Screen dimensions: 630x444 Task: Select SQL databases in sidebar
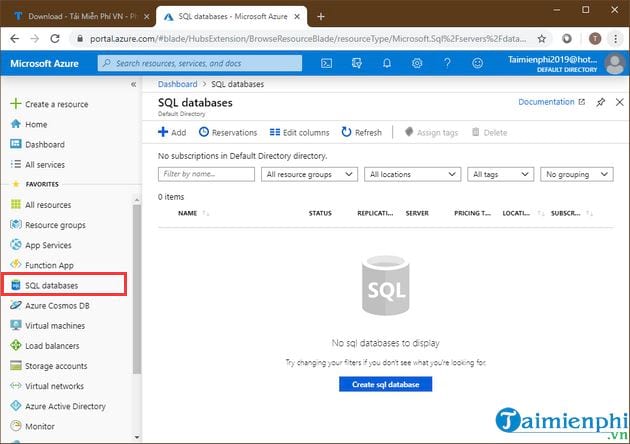point(64,285)
